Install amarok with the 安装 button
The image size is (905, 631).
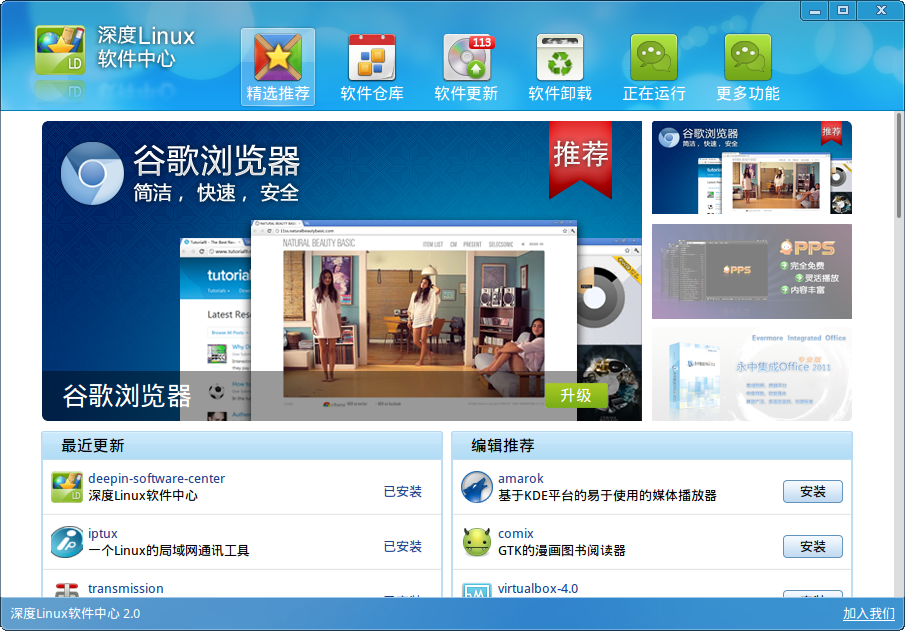813,491
